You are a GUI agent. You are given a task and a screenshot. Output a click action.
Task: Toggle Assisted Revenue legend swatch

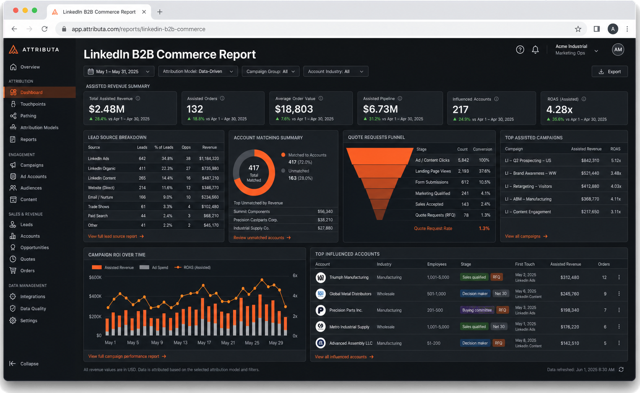click(x=97, y=267)
